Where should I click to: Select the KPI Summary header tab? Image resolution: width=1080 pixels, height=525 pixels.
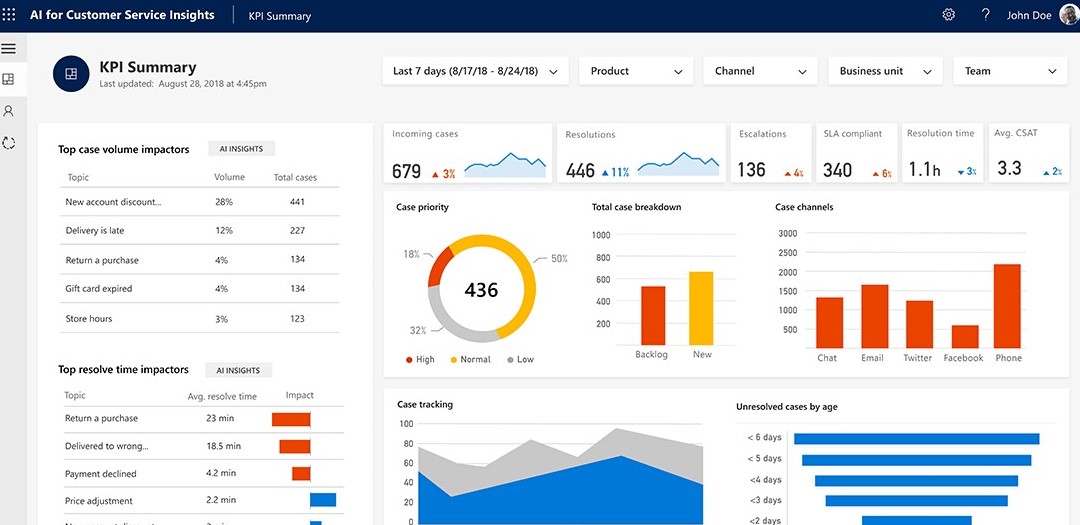click(x=280, y=16)
